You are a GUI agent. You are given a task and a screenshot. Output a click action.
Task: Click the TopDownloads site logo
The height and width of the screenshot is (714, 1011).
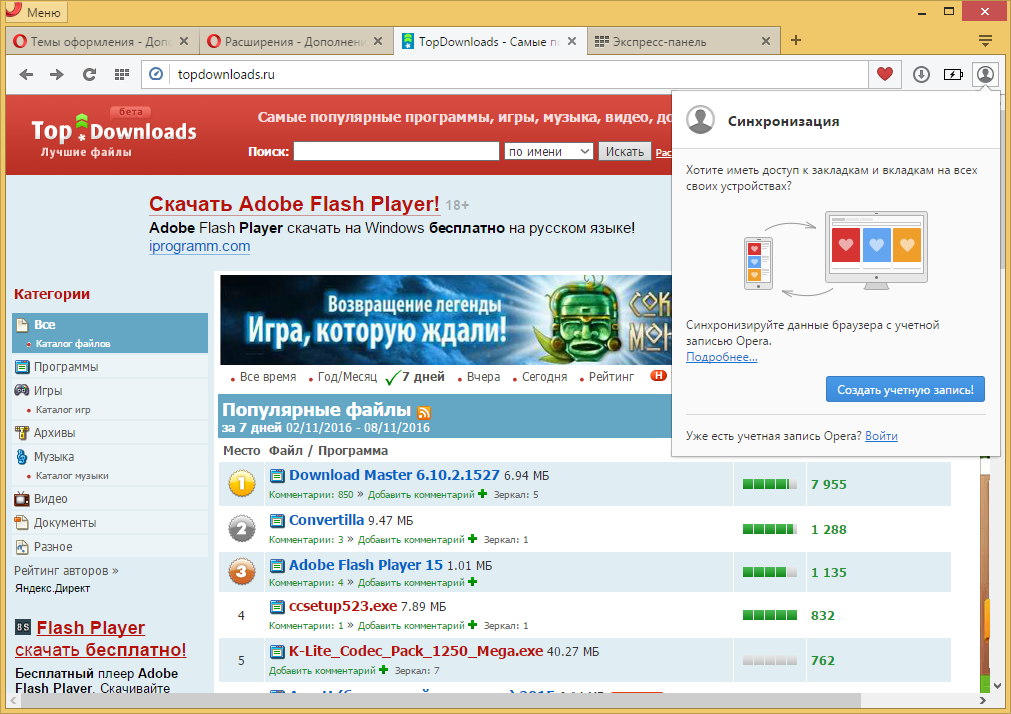point(113,135)
